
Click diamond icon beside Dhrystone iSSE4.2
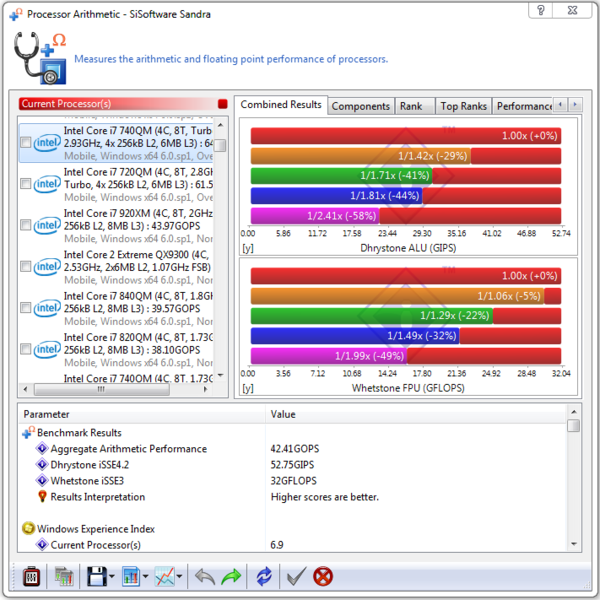42,464
